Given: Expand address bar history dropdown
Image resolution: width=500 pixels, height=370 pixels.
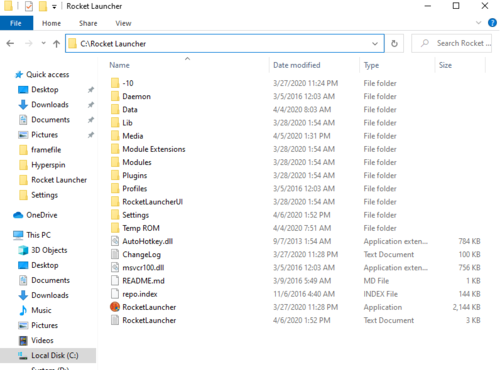Looking at the screenshot, I should (x=375, y=44).
